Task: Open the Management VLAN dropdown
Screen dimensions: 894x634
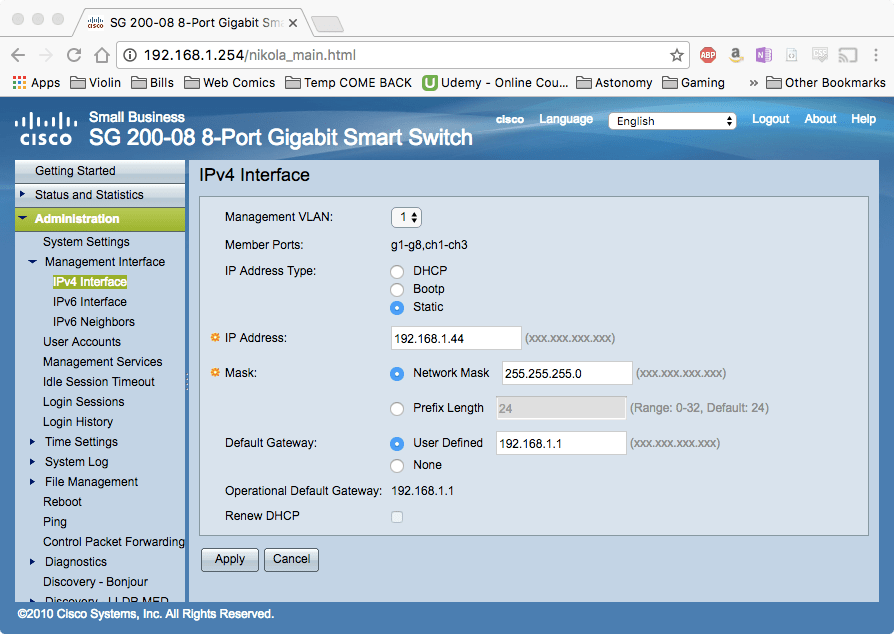Action: pos(406,217)
